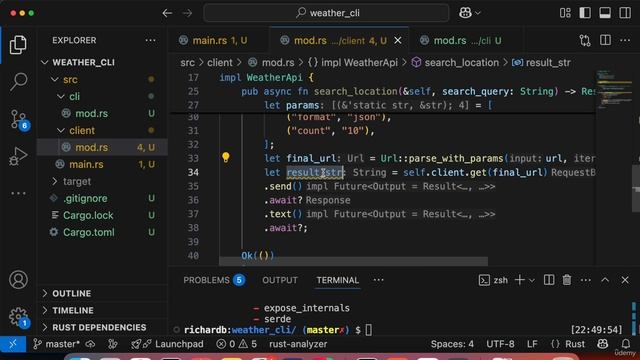Image resolution: width=640 pixels, height=360 pixels.
Task: Add a new terminal with plus
Action: click(x=520, y=280)
